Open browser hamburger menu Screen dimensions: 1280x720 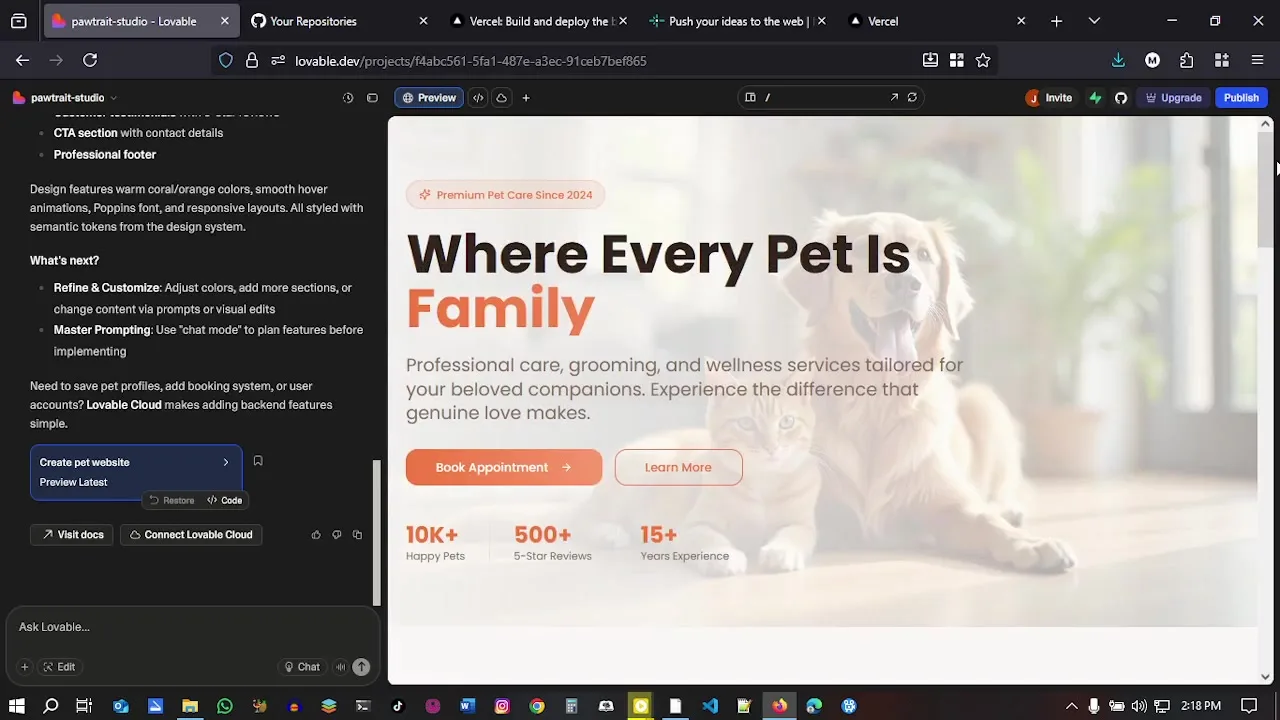click(1258, 61)
